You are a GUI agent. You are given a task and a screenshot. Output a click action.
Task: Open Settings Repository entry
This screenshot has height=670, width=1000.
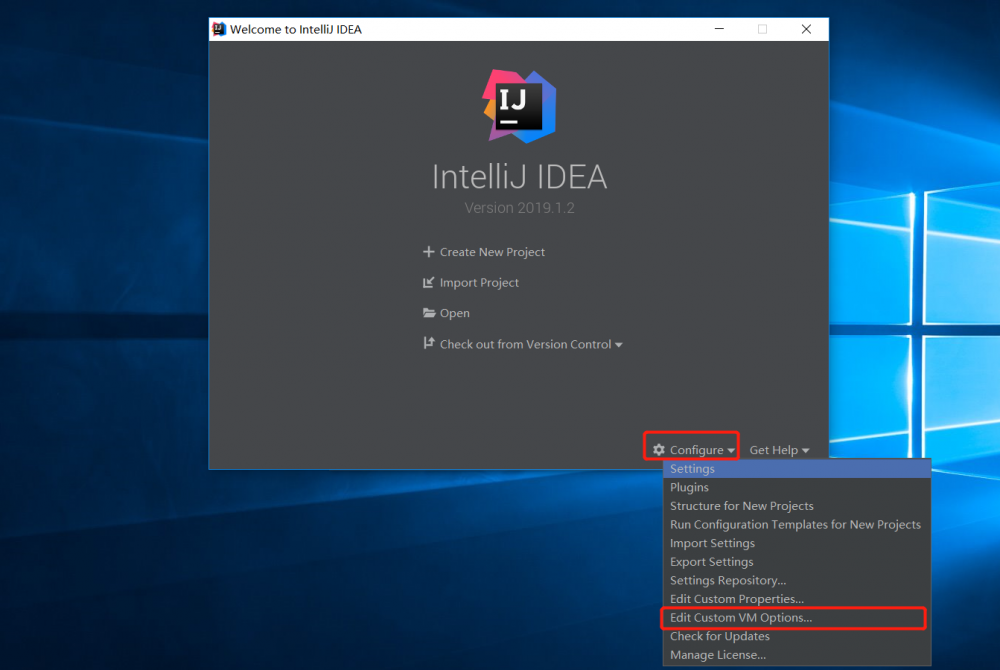coord(727,580)
